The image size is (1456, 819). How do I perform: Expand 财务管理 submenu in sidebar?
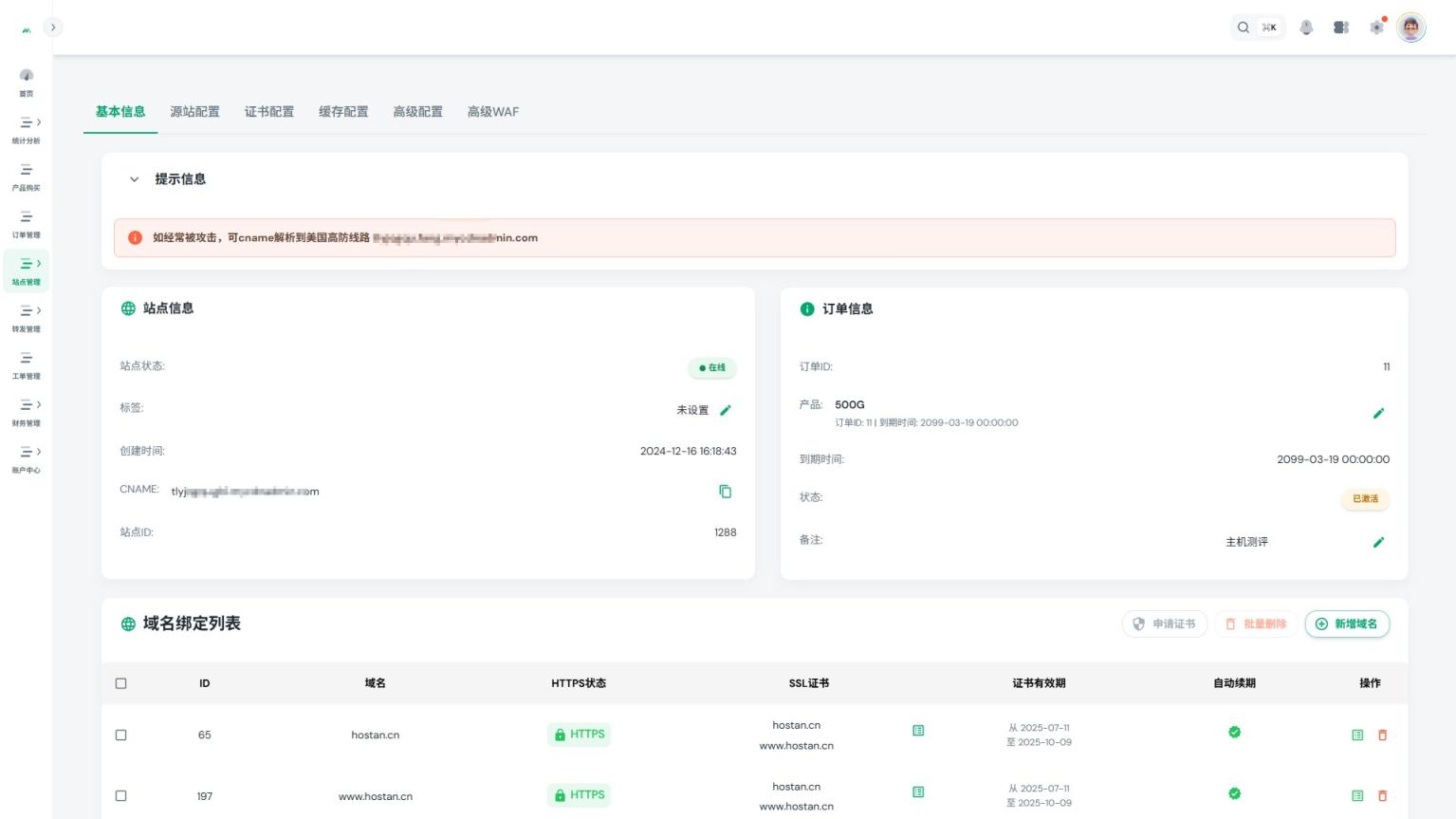tap(27, 412)
